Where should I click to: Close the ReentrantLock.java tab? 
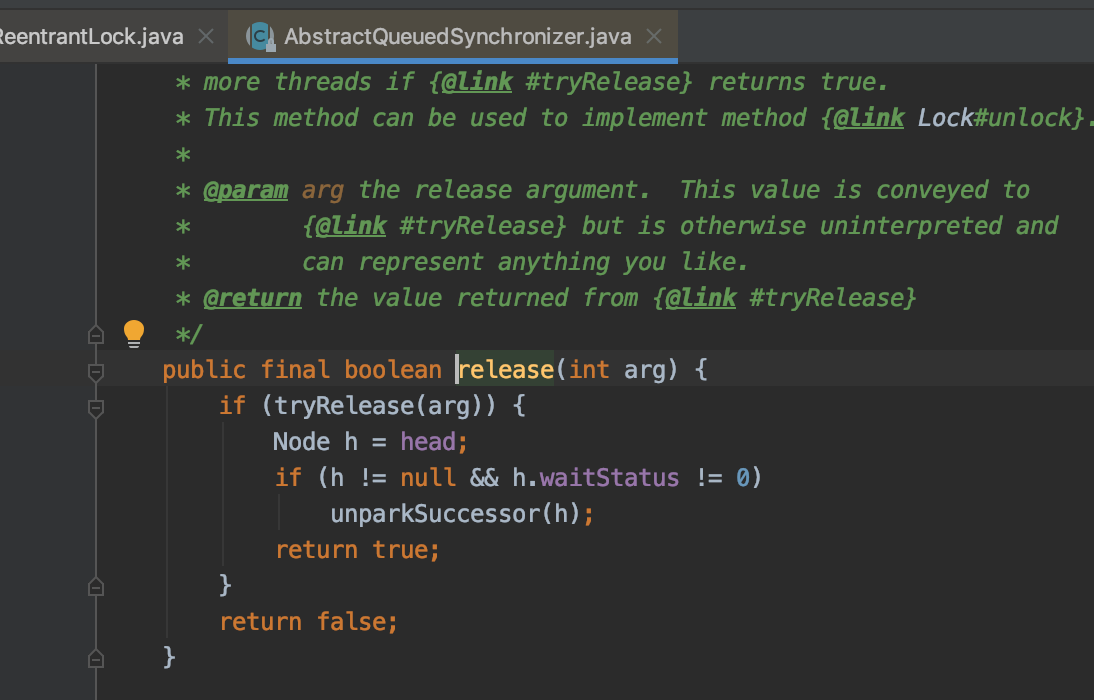coord(206,37)
